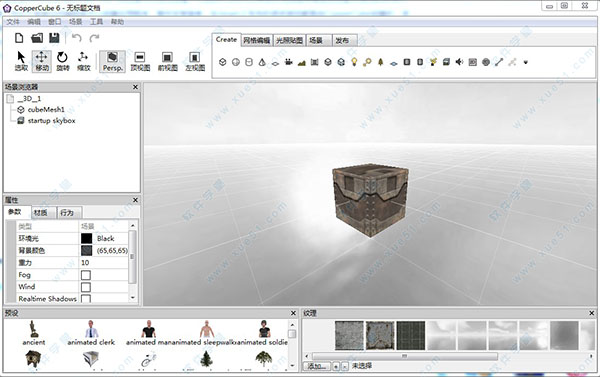Select cubeMesh1 in scene tree

(x=46, y=109)
